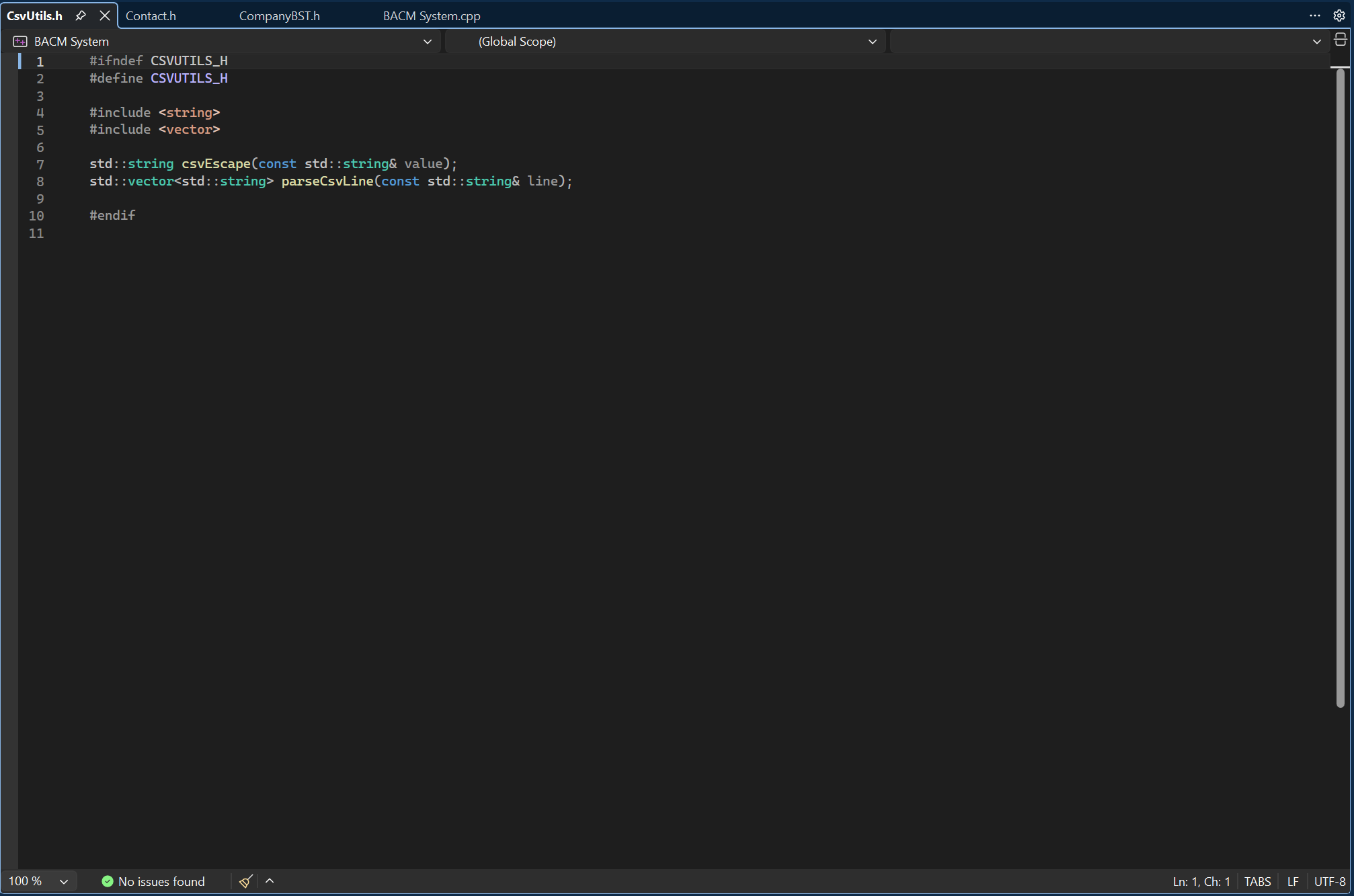Viewport: 1354px width, 896px height.
Task: Click the green No issues found checkmark
Action: pyautogui.click(x=107, y=881)
